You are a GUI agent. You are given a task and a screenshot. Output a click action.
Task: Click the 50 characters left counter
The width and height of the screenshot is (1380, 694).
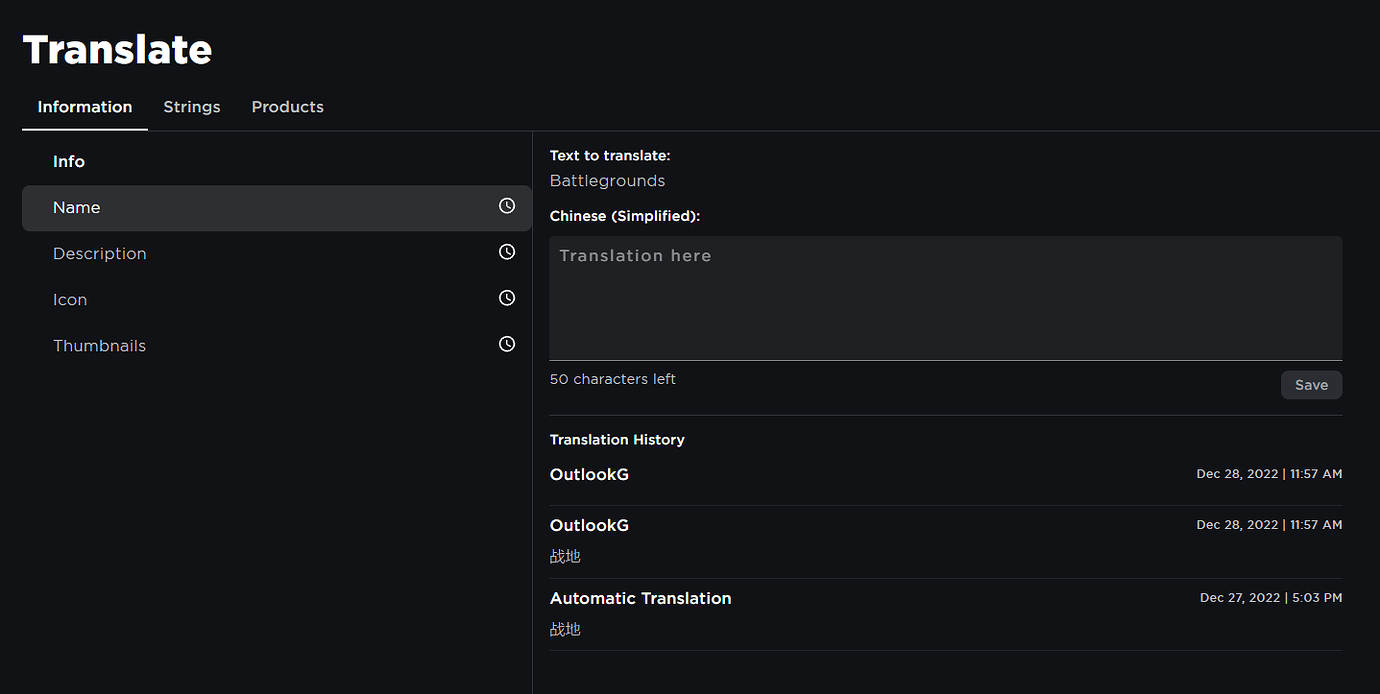point(612,379)
